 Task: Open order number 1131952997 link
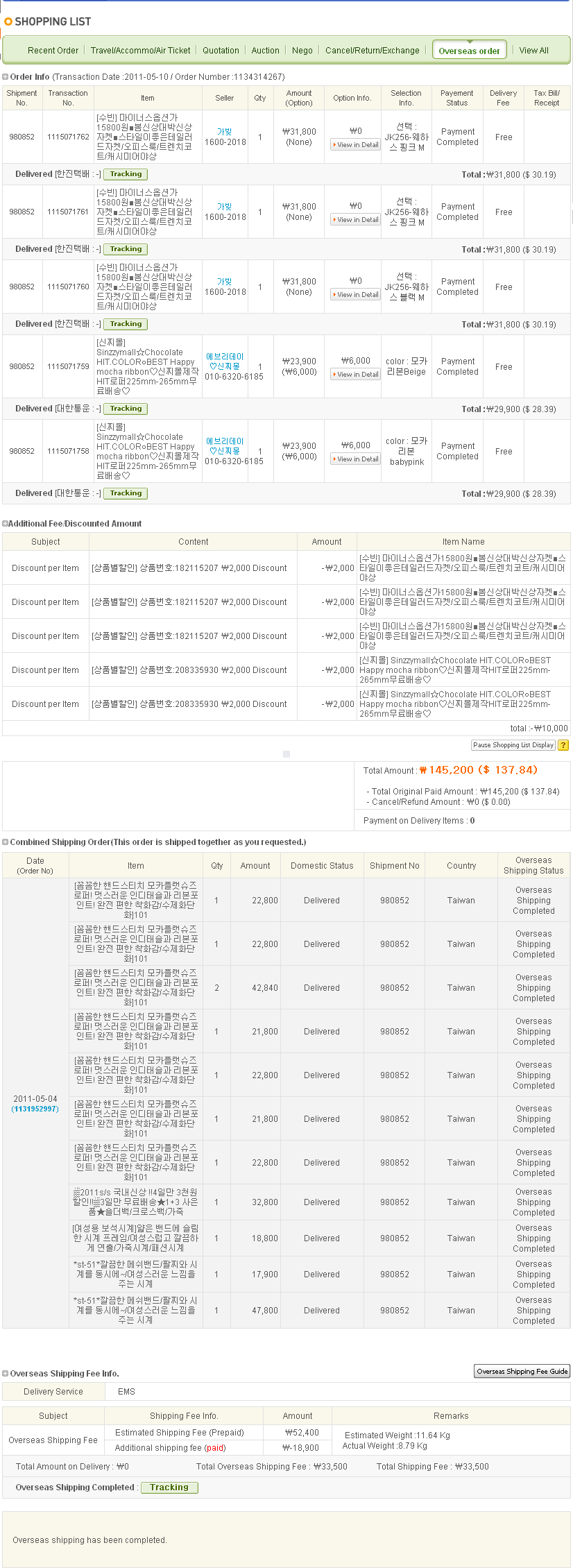coord(35,1109)
